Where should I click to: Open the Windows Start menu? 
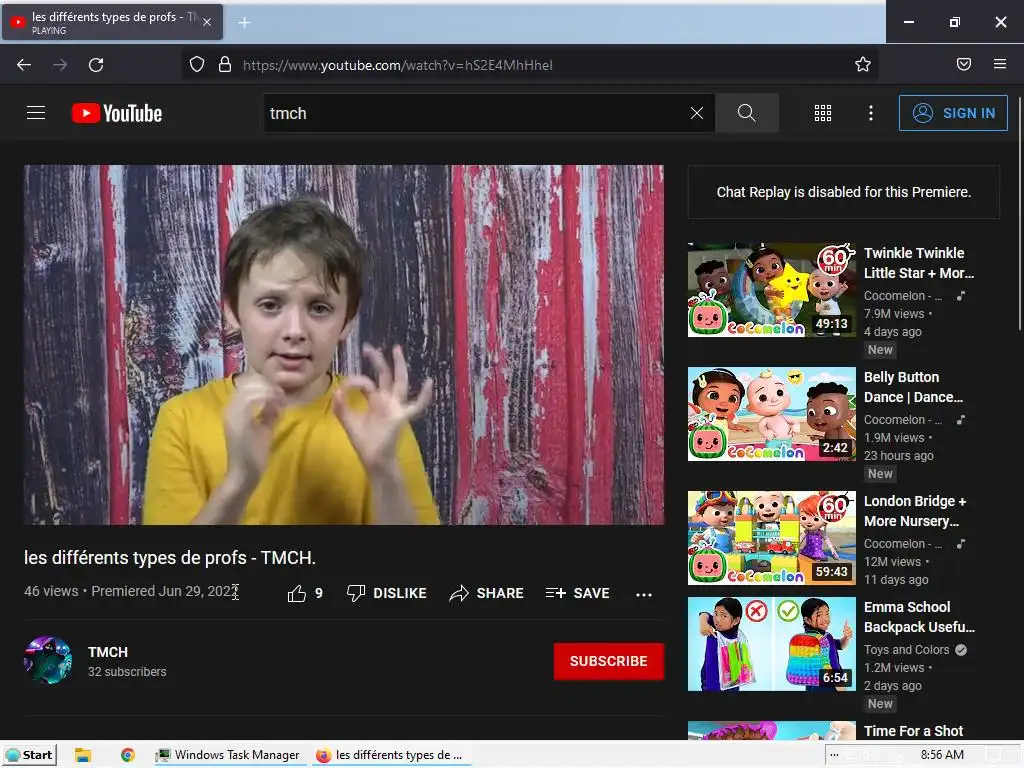[x=29, y=755]
